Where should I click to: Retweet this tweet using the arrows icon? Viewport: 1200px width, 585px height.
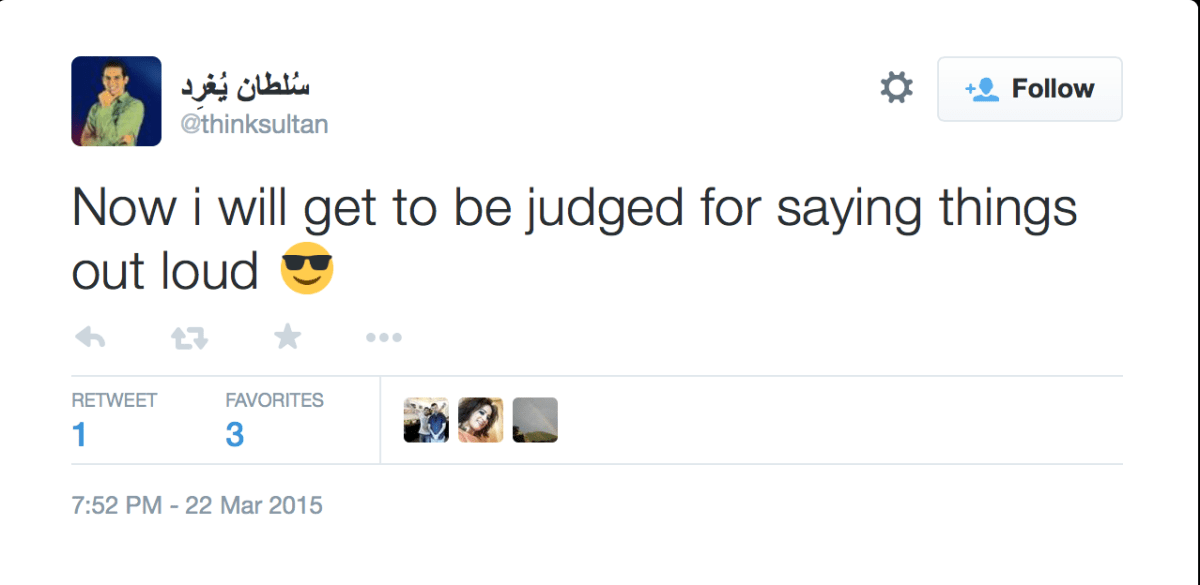pyautogui.click(x=188, y=339)
